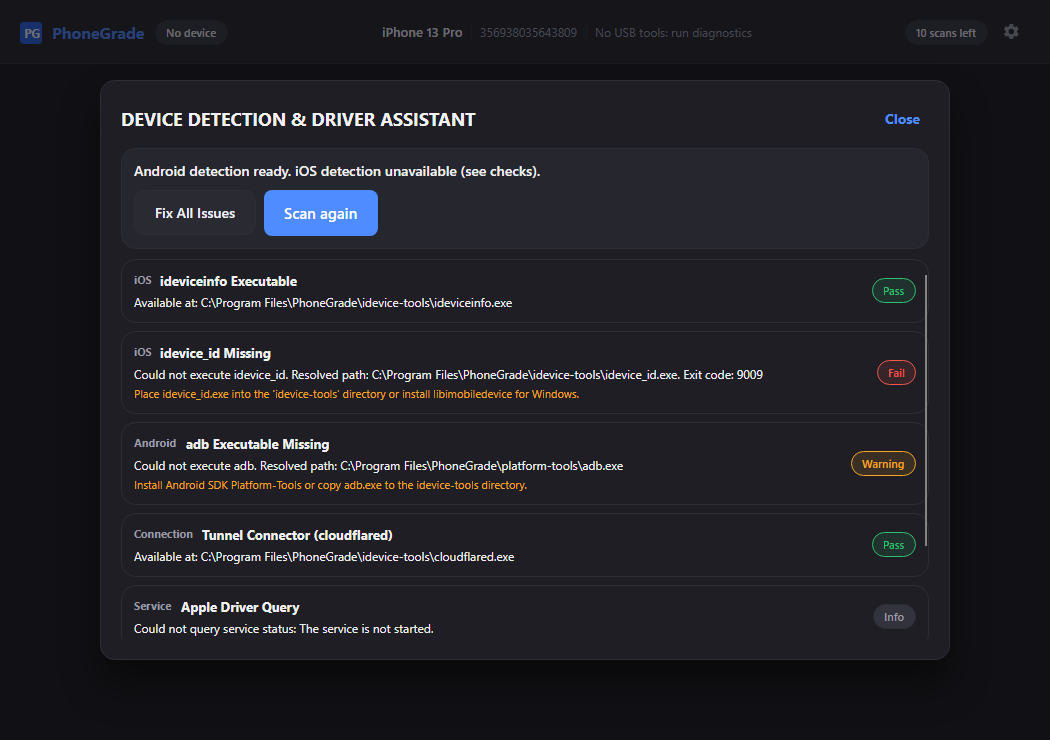Click the iOS tag beside ideviceinfo Executable
1050x740 pixels.
(143, 281)
